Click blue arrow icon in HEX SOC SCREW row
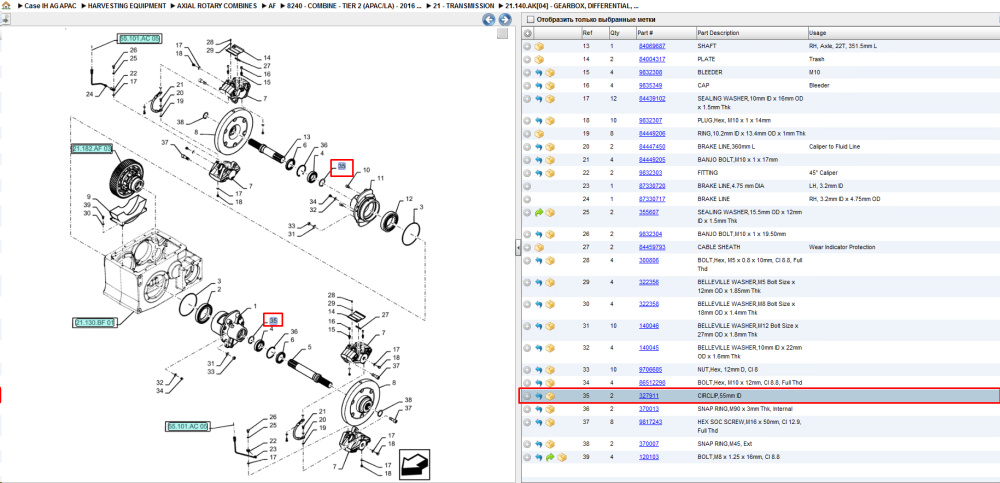The image size is (1000, 483). [x=539, y=422]
